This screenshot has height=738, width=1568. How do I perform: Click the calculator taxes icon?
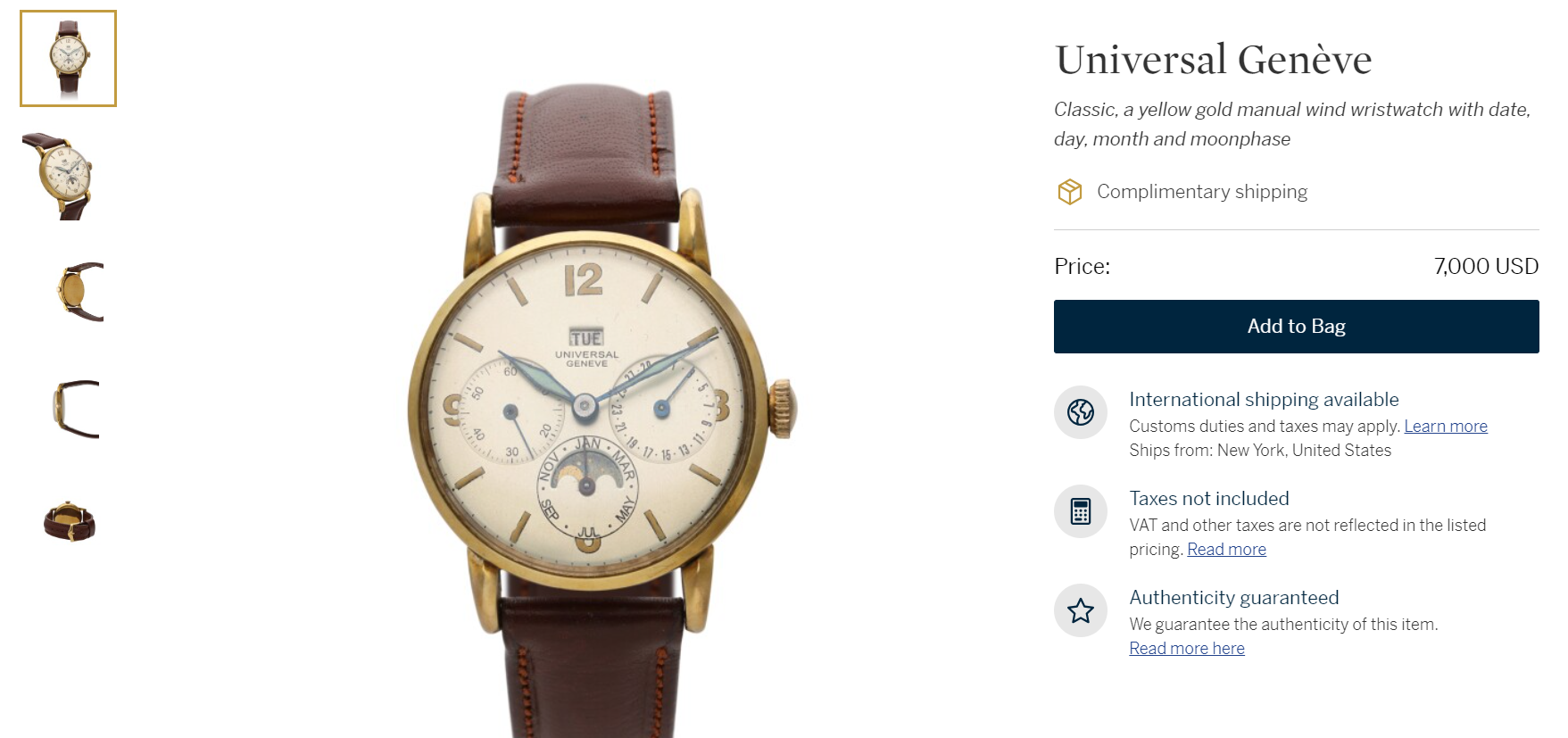(x=1081, y=511)
